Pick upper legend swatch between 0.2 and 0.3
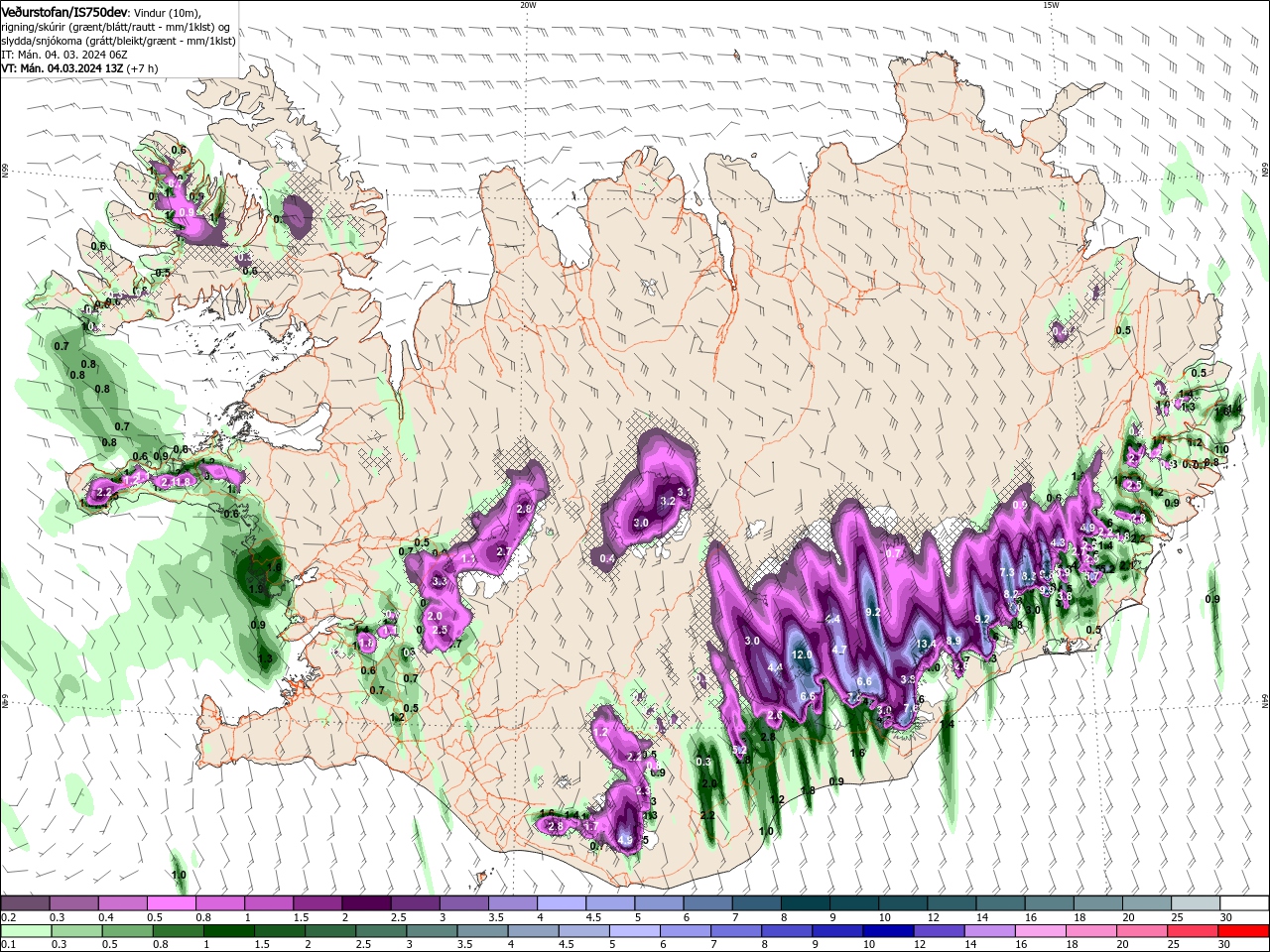This screenshot has height=952, width=1270. (25, 902)
